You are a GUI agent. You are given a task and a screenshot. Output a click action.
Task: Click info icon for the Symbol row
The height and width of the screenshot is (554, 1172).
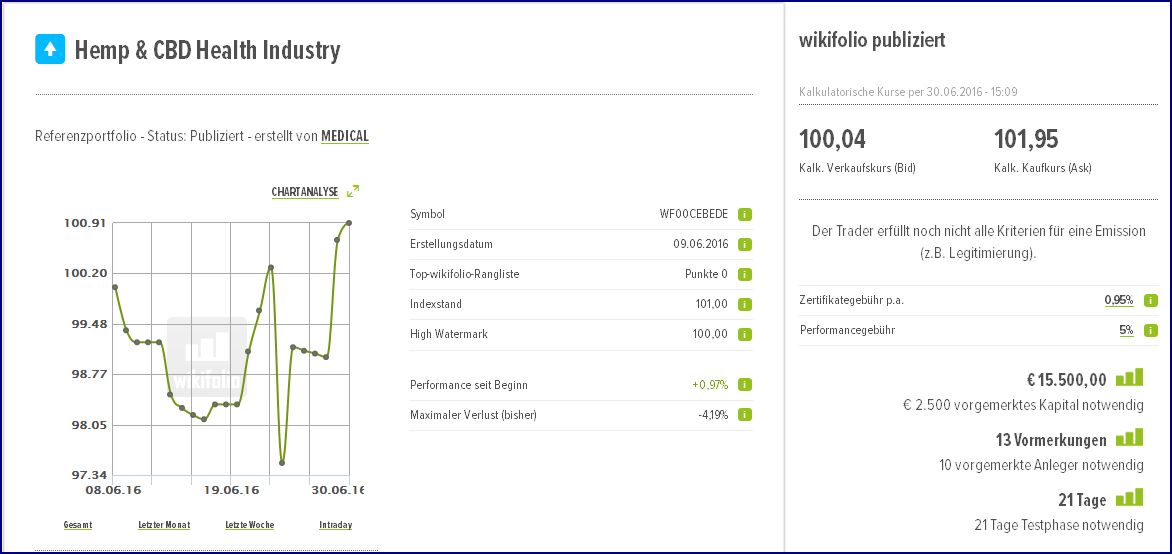click(744, 214)
